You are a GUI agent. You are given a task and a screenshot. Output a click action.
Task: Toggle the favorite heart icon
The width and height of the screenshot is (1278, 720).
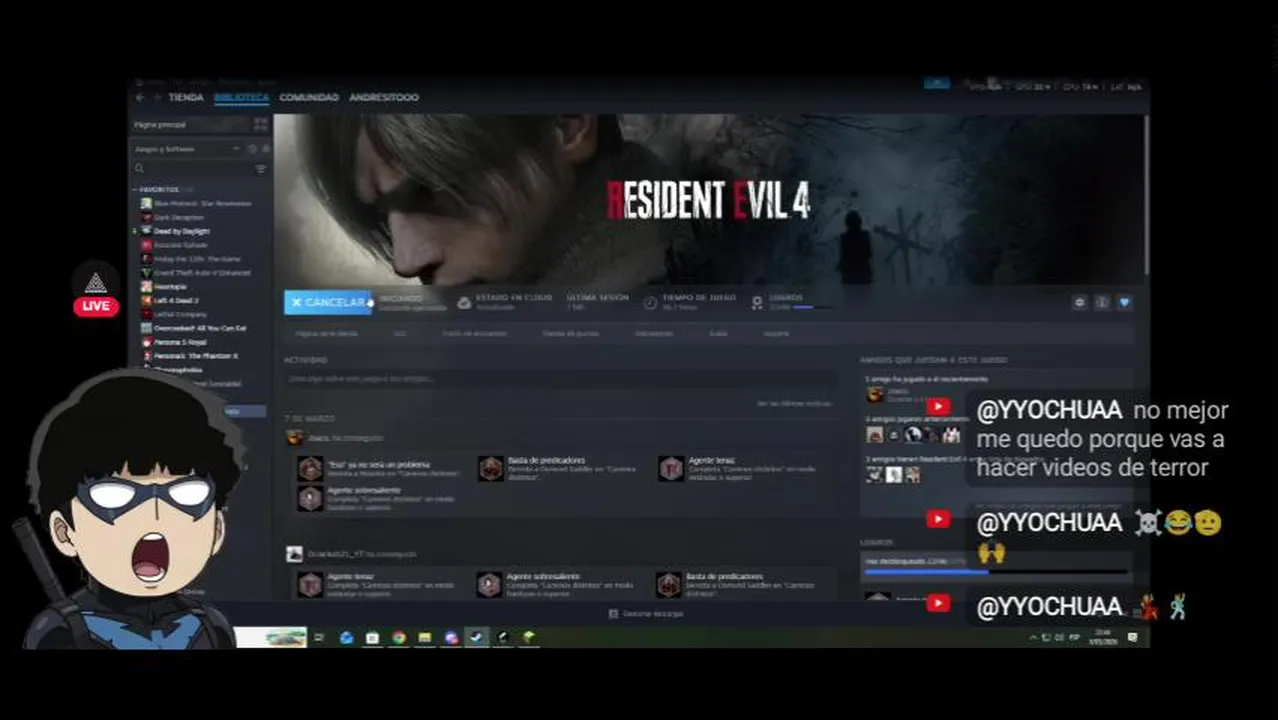click(1124, 302)
